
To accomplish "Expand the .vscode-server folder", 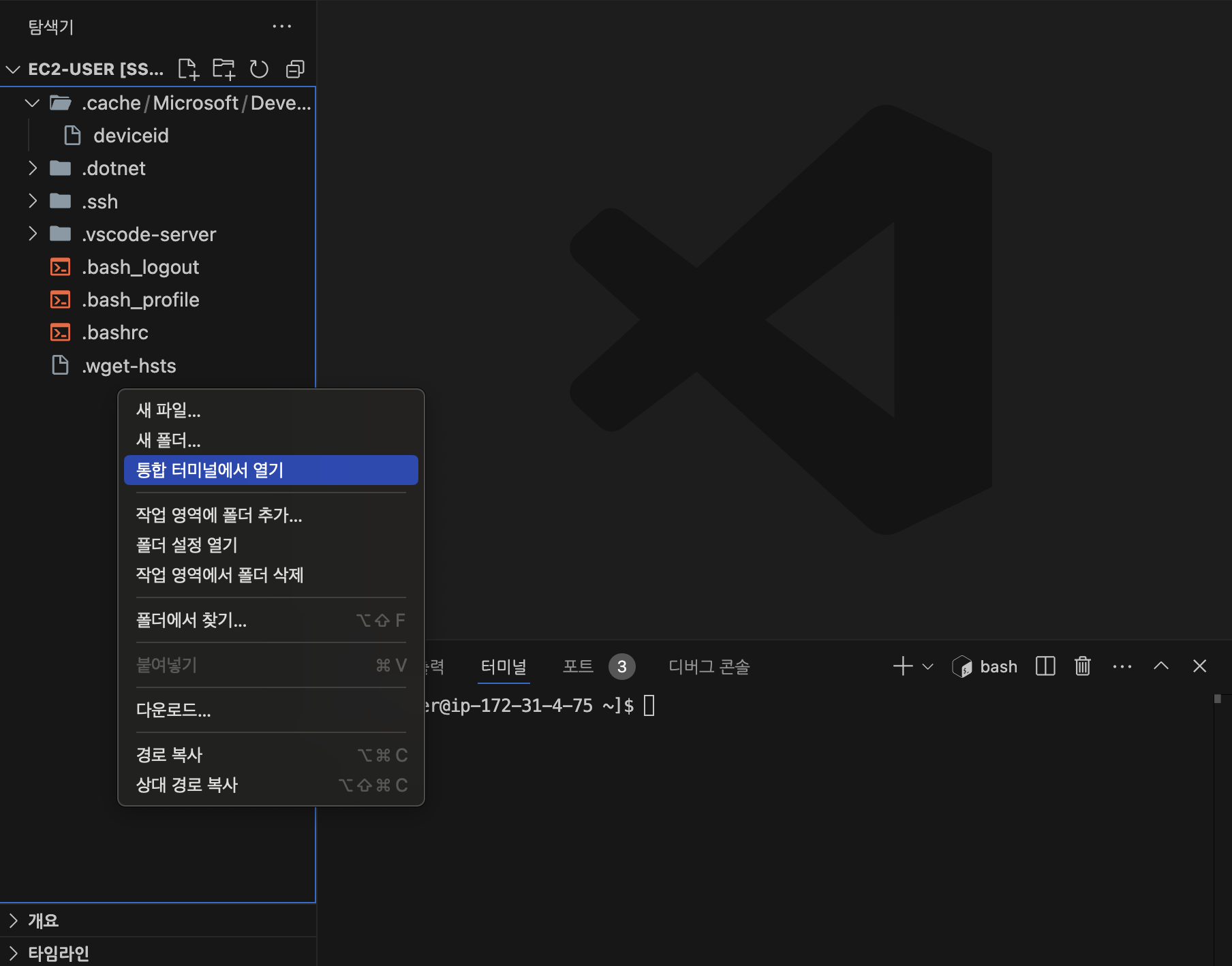I will (33, 234).
